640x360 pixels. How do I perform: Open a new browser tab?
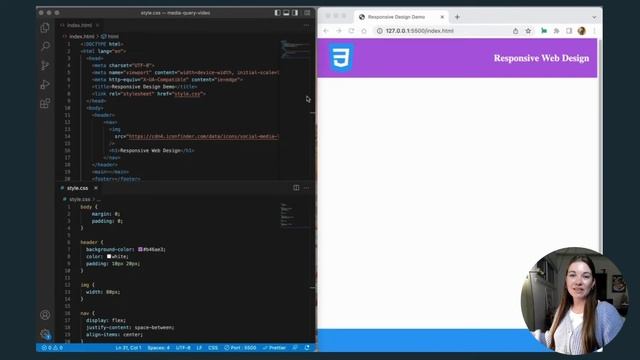click(x=457, y=17)
